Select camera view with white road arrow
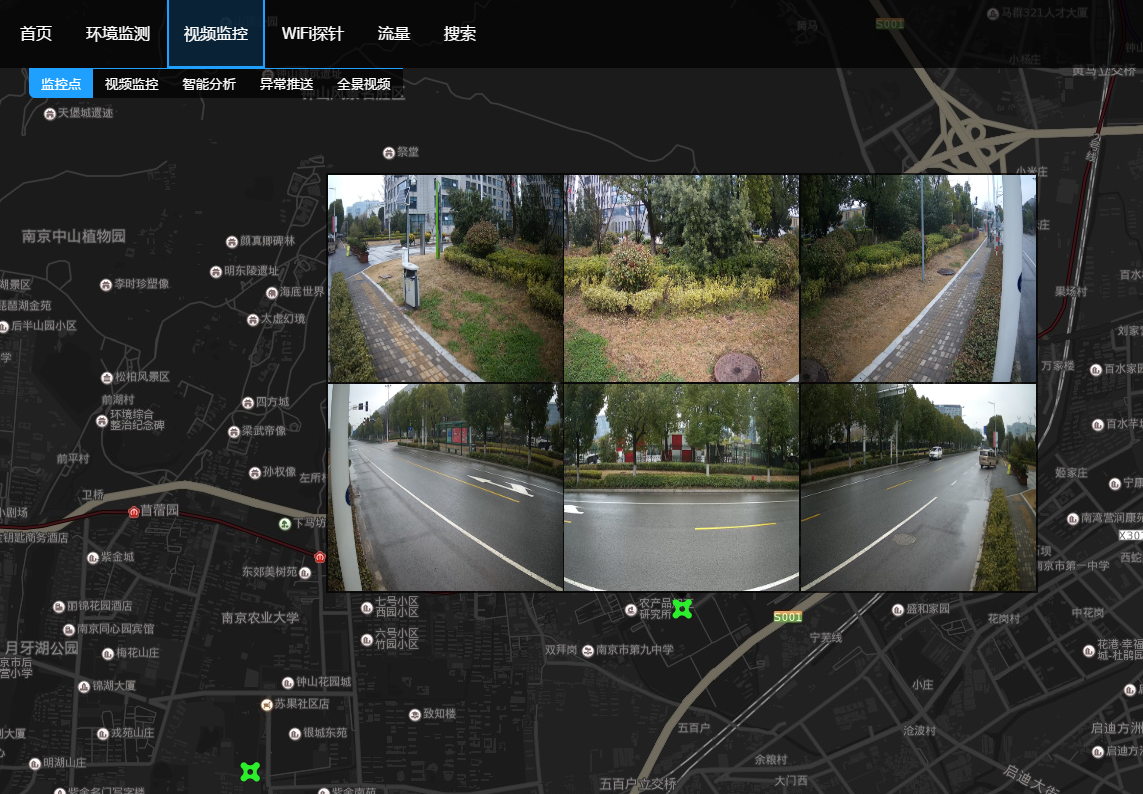Screen dimensions: 1143x794 coord(445,487)
